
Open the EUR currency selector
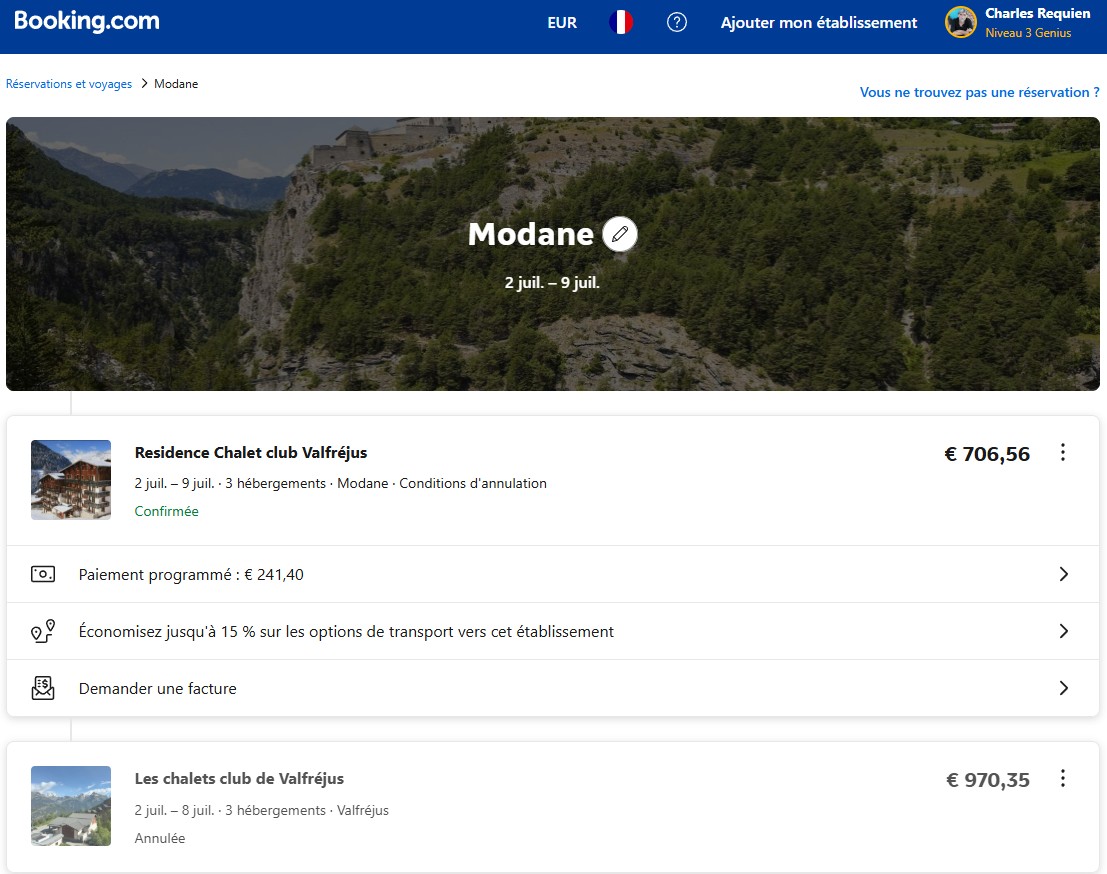point(562,22)
